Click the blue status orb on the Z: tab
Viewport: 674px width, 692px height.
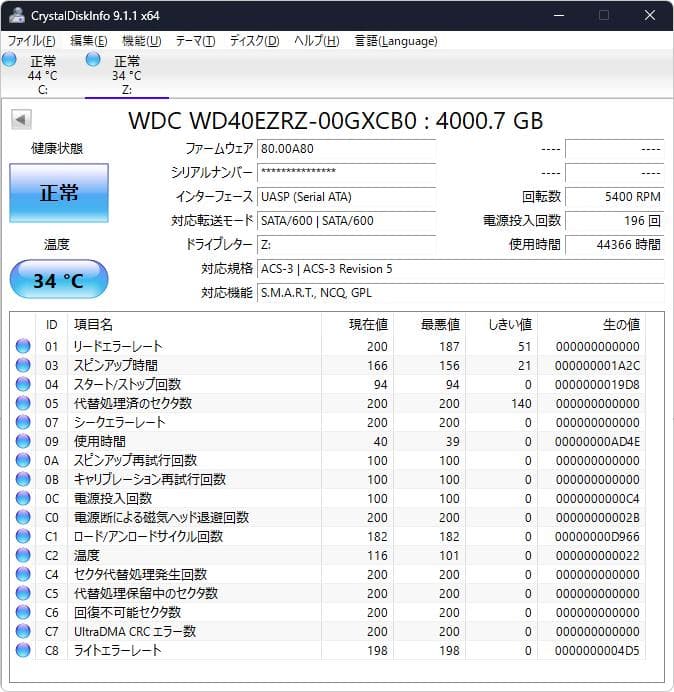(x=93, y=60)
